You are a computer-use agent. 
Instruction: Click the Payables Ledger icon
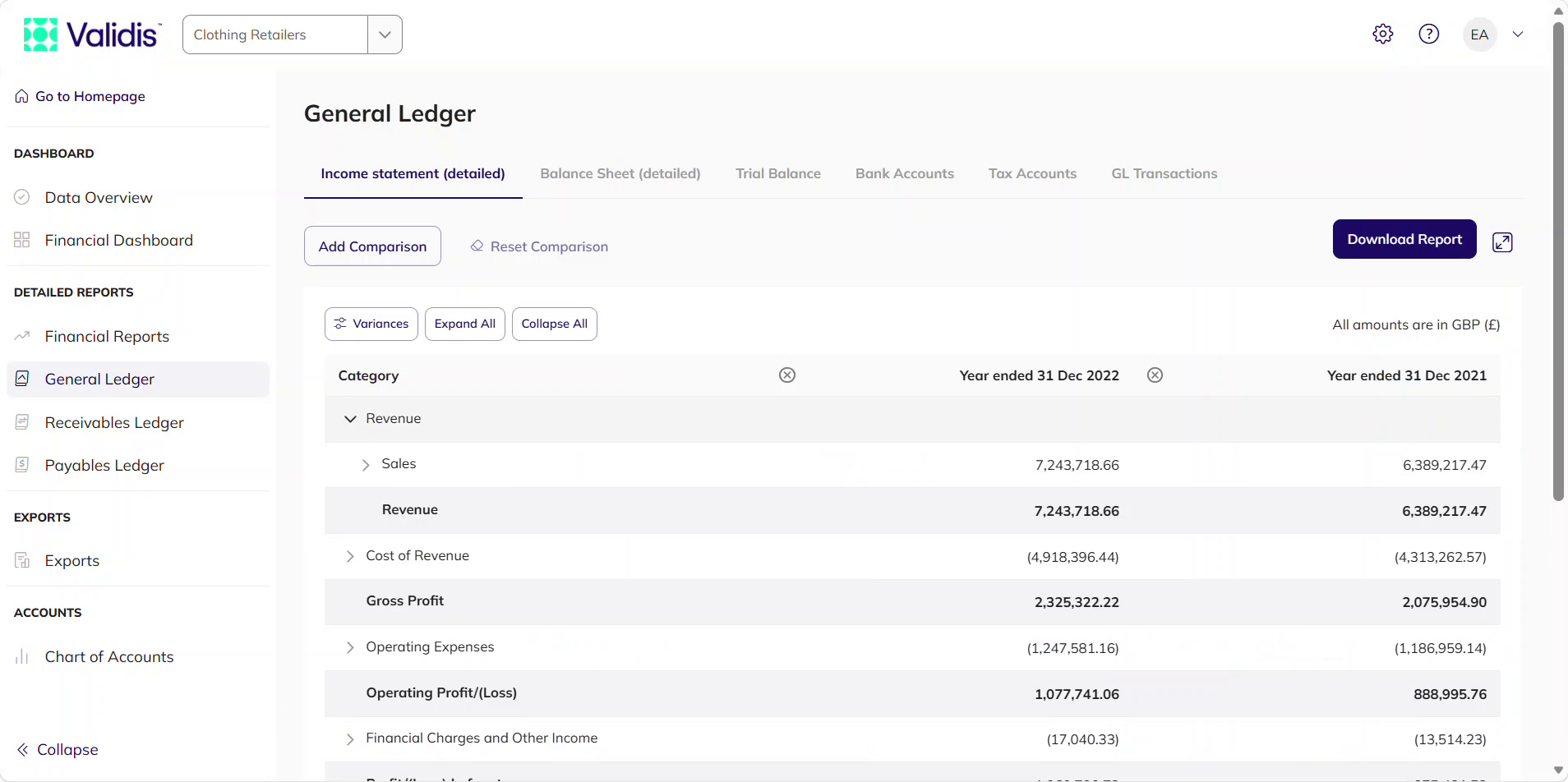coord(22,465)
